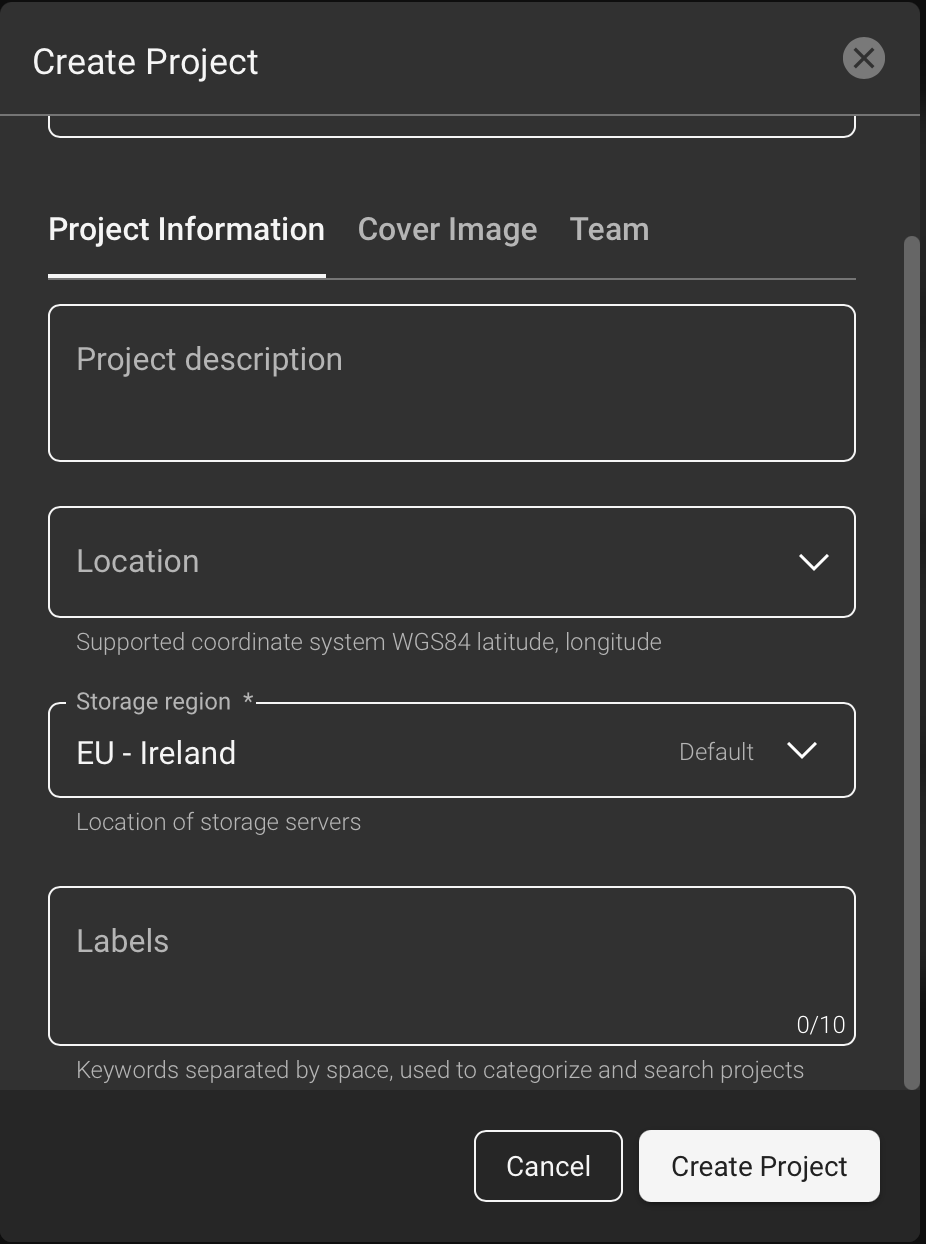Open the Team tab
The image size is (926, 1244).
tap(609, 230)
